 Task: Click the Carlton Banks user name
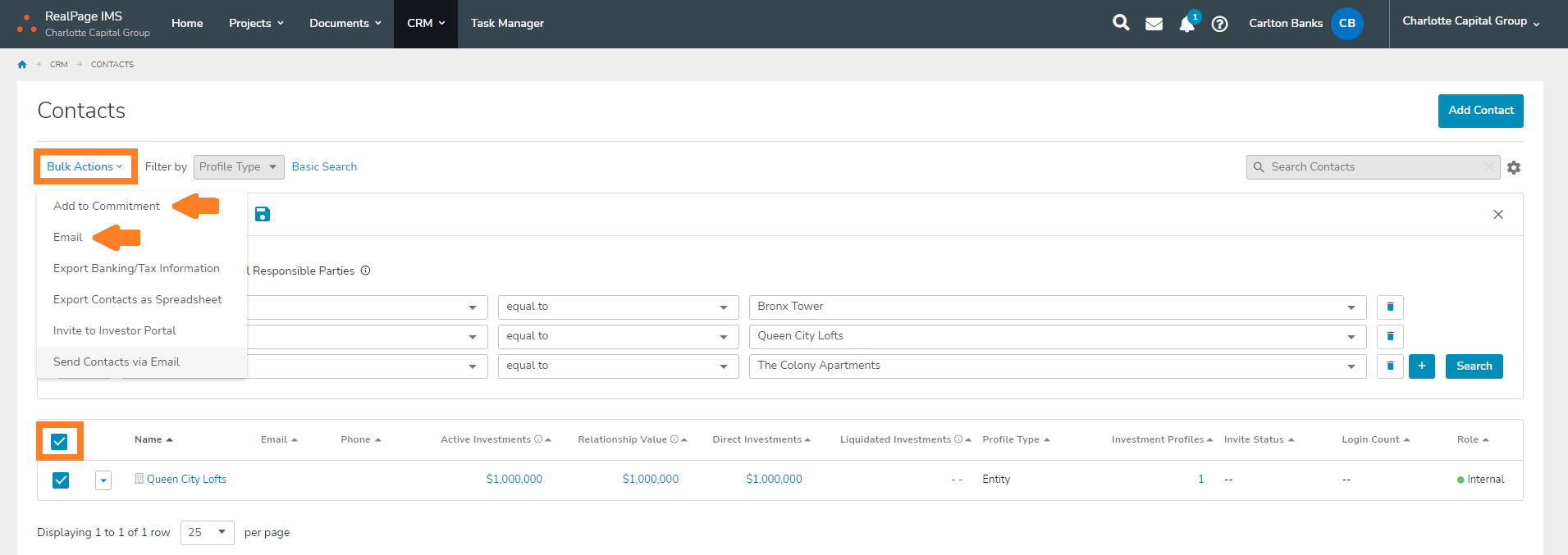pyautogui.click(x=1286, y=24)
